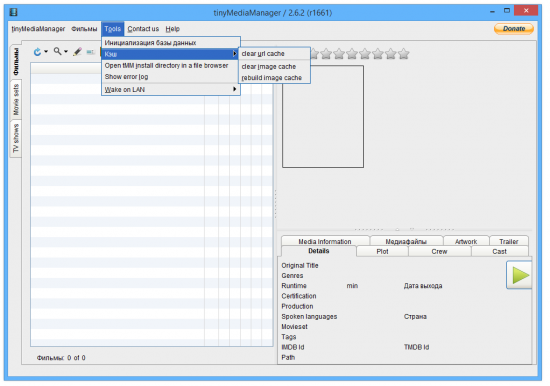Viewport: 550px width, 386px height.
Task: Select clear url cache
Action: point(275,54)
